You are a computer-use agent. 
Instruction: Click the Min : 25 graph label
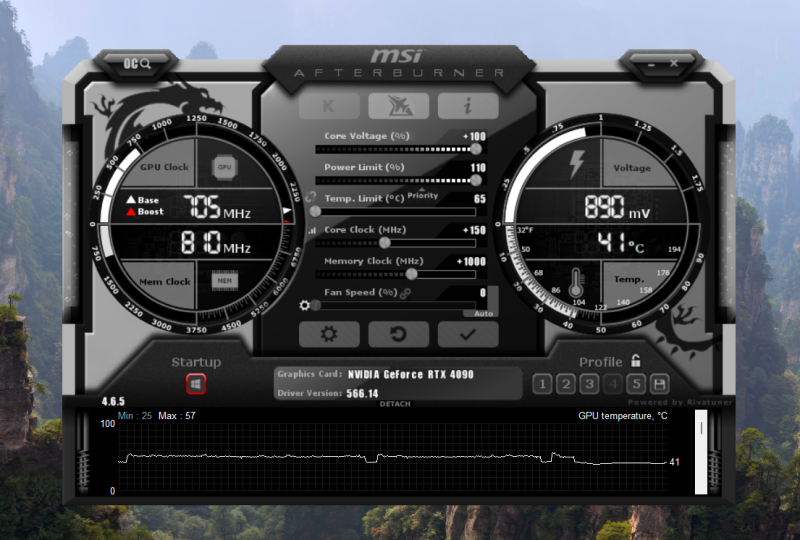[135, 415]
